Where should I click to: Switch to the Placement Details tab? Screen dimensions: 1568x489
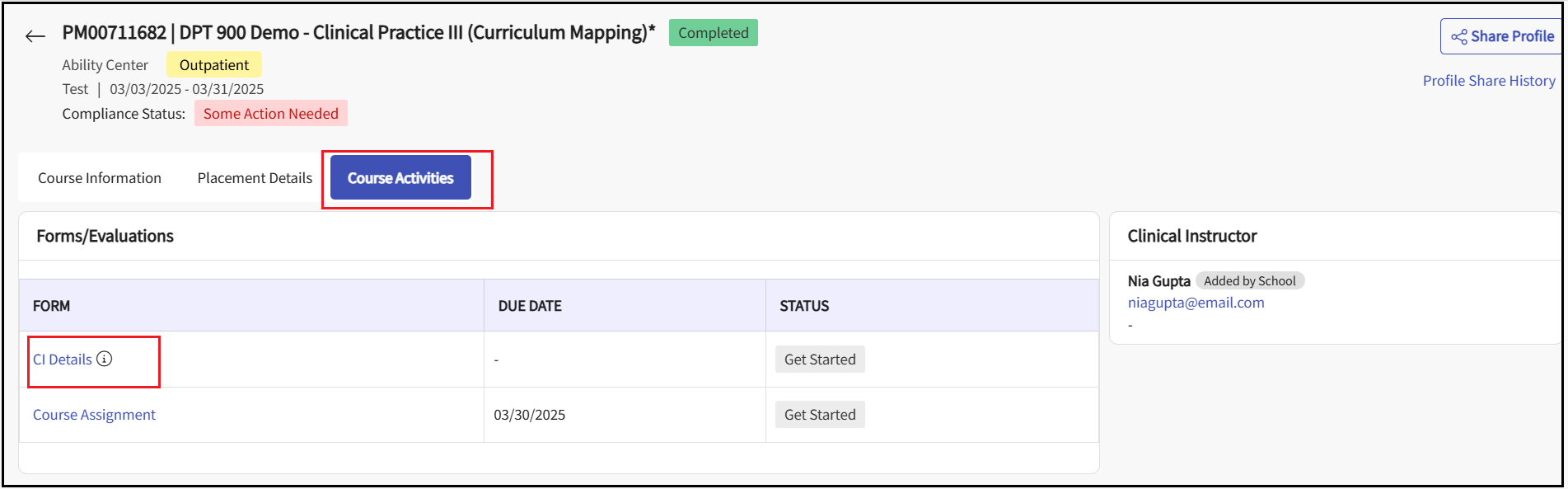(x=255, y=178)
